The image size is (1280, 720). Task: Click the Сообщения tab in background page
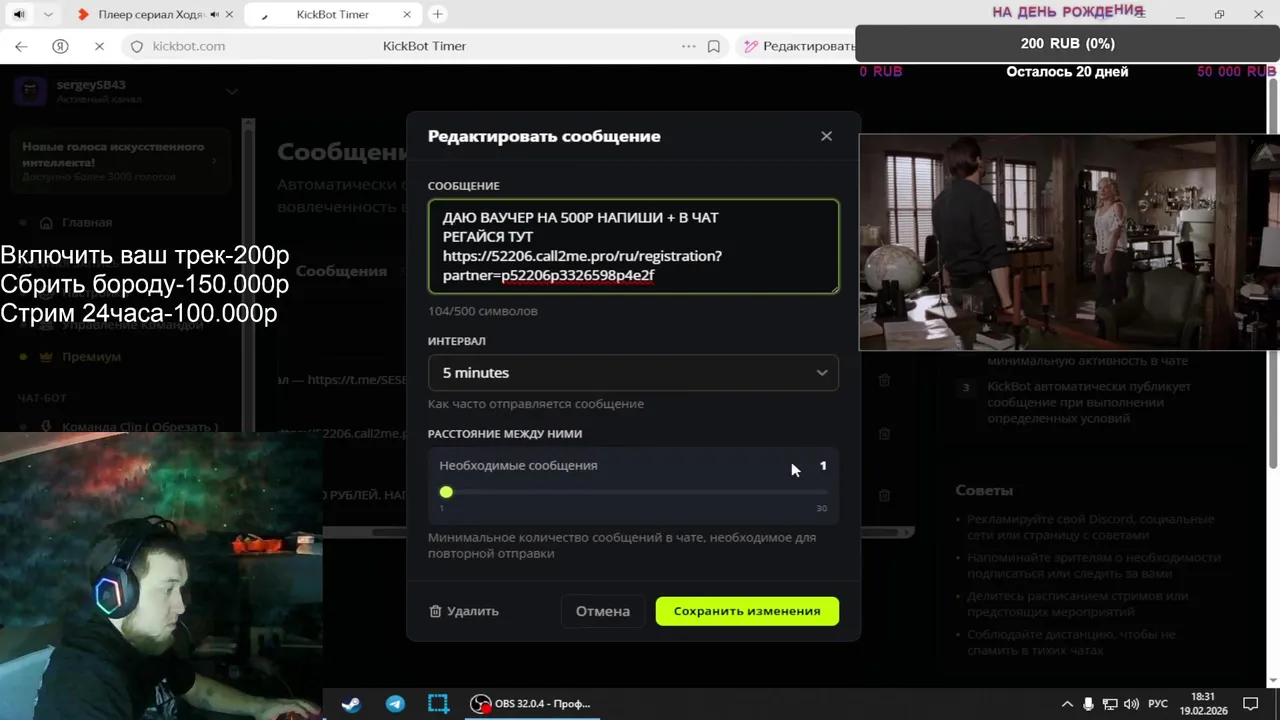point(341,271)
